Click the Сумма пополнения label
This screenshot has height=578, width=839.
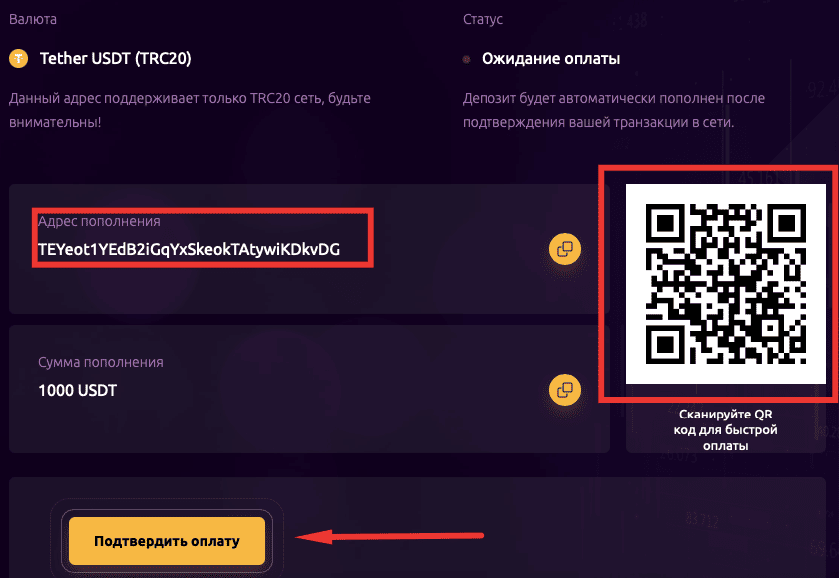click(101, 362)
